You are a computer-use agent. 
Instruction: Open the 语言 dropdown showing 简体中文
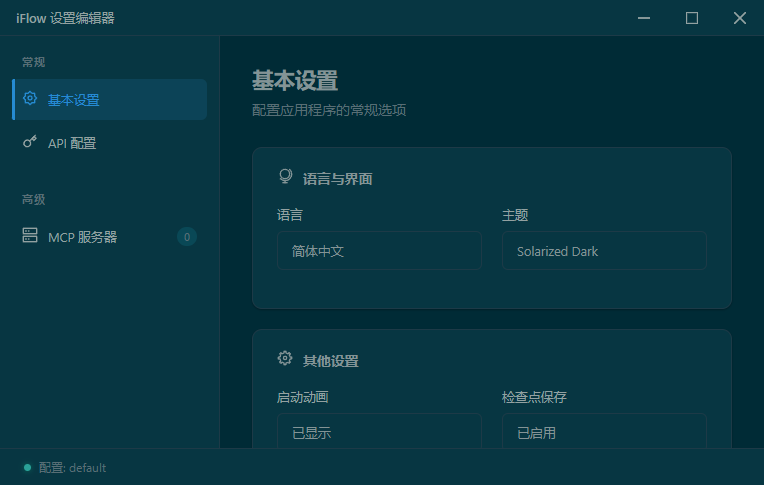[379, 251]
